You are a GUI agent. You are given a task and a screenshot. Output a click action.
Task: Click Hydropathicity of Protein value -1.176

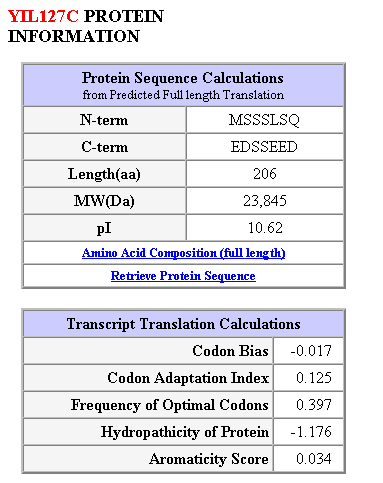(x=311, y=432)
